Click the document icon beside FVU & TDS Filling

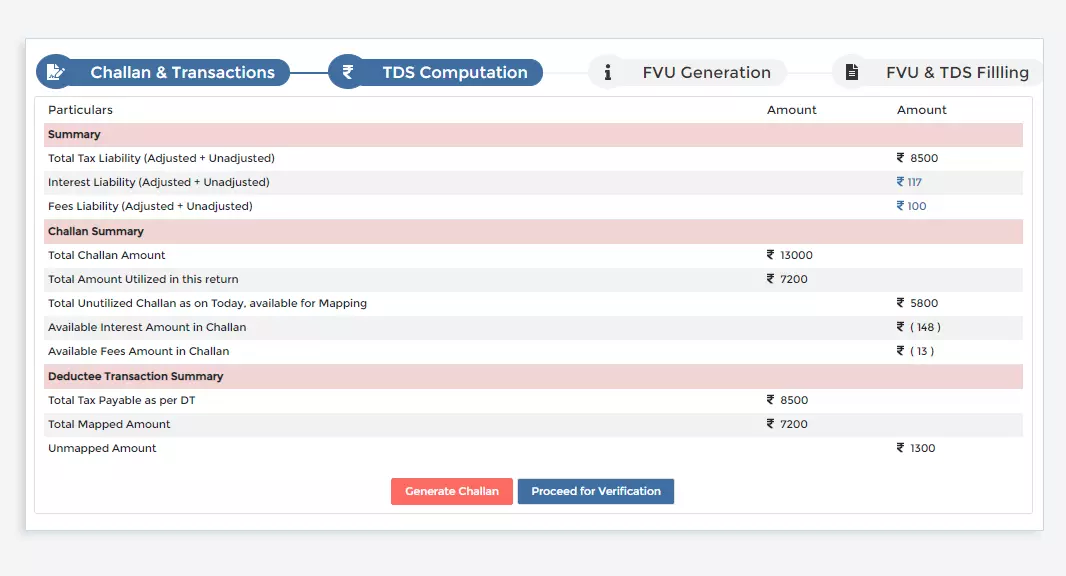click(x=853, y=71)
